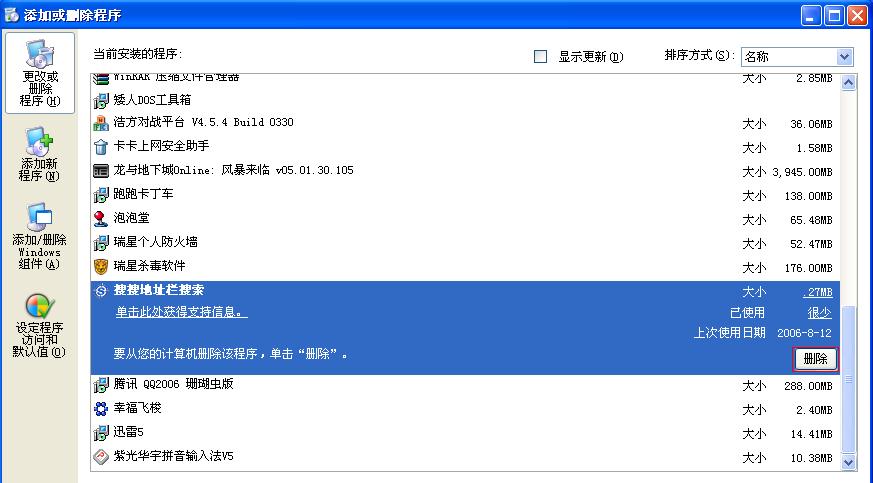Click the 删除 button

click(x=815, y=359)
